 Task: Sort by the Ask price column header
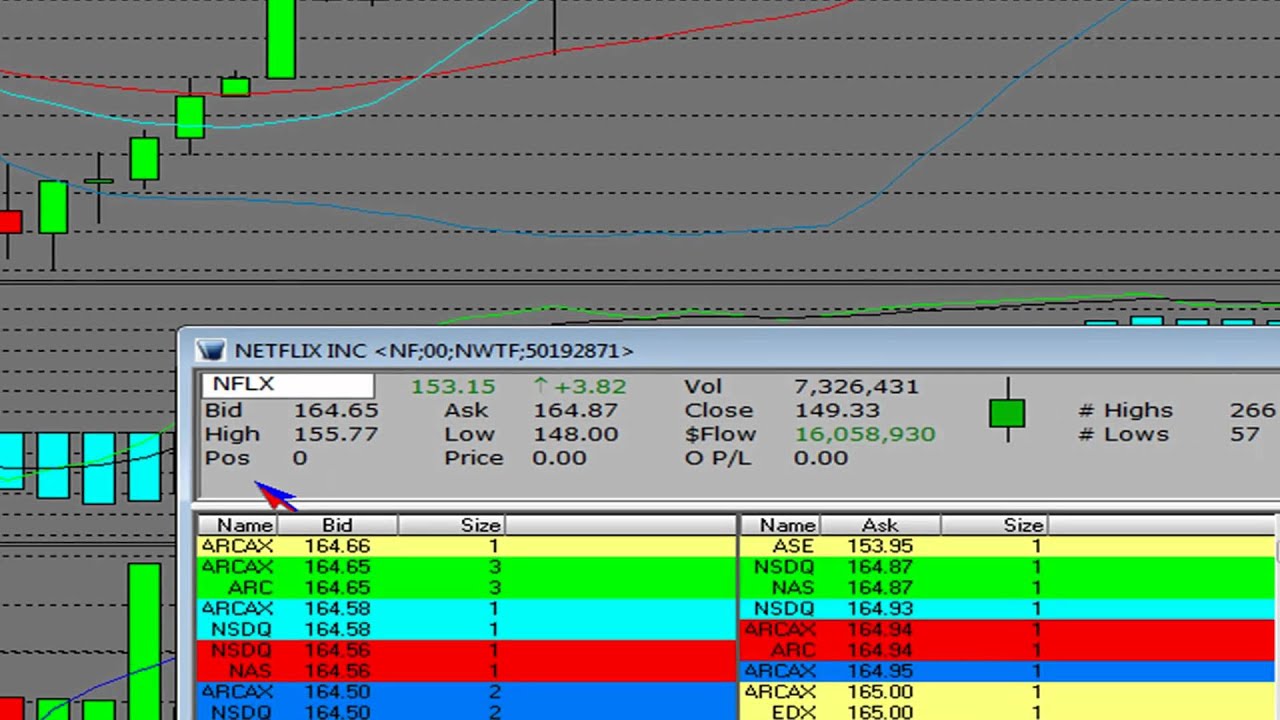pos(880,525)
